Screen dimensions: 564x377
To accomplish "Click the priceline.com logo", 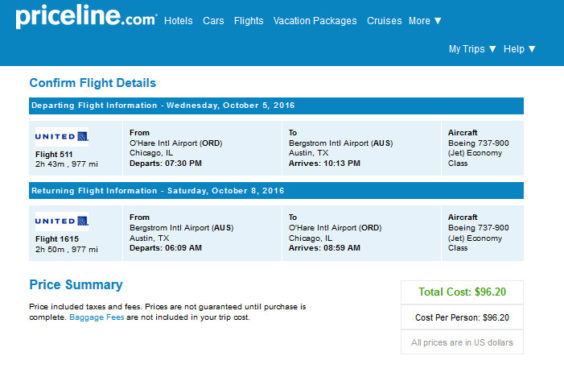I will [86, 17].
